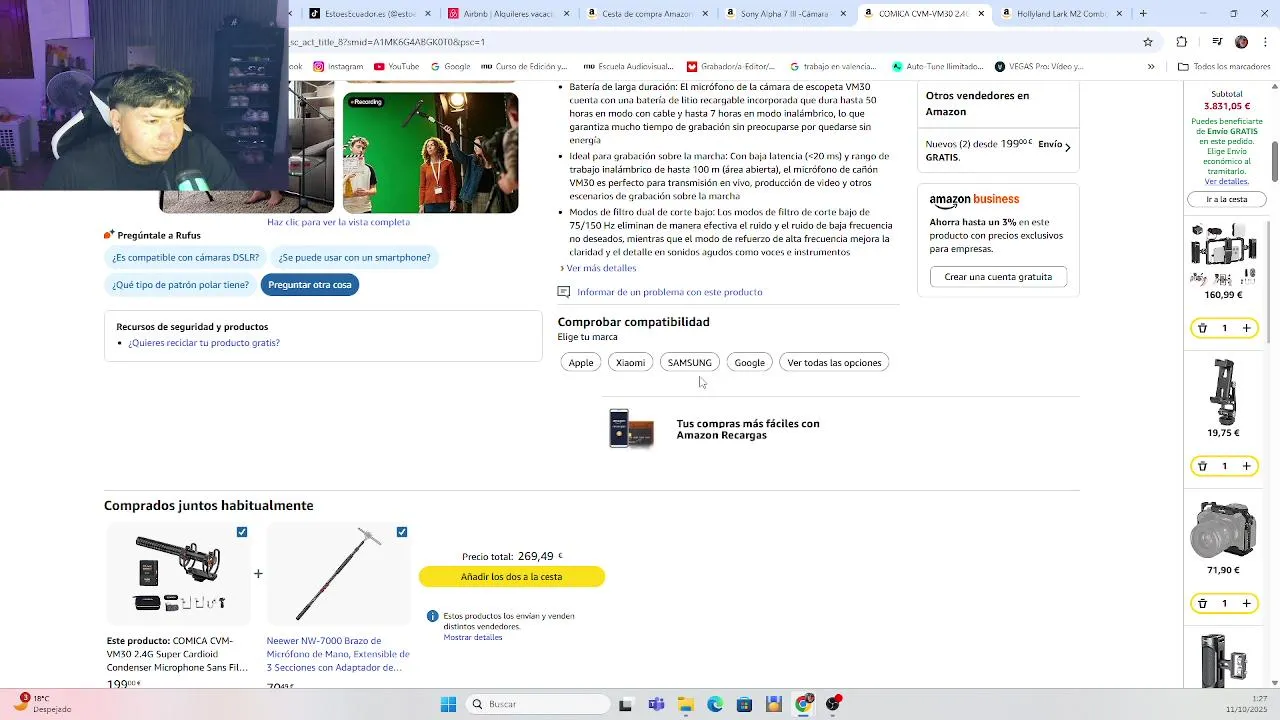Click 'Crear una cuenta gratuita' button

tap(998, 277)
